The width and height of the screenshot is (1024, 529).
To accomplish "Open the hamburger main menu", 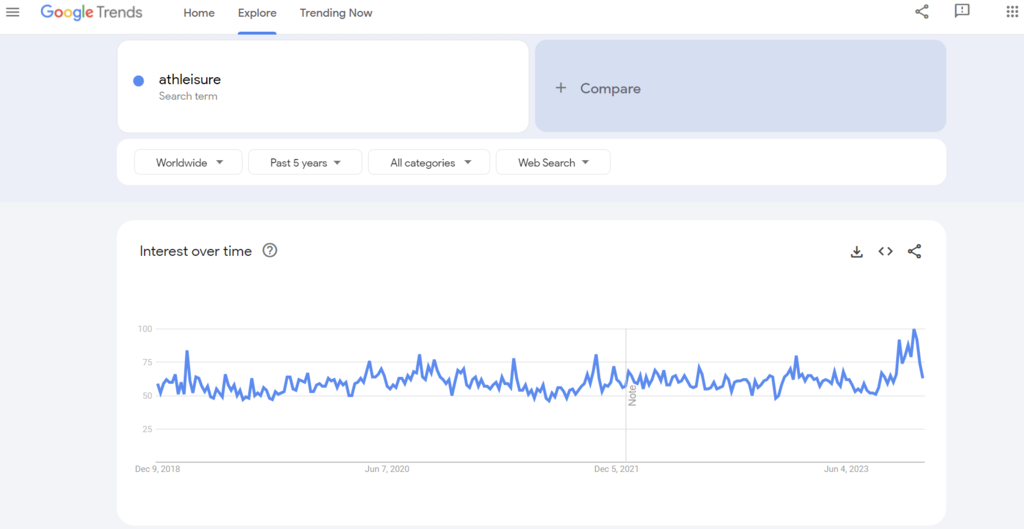I will click(12, 13).
